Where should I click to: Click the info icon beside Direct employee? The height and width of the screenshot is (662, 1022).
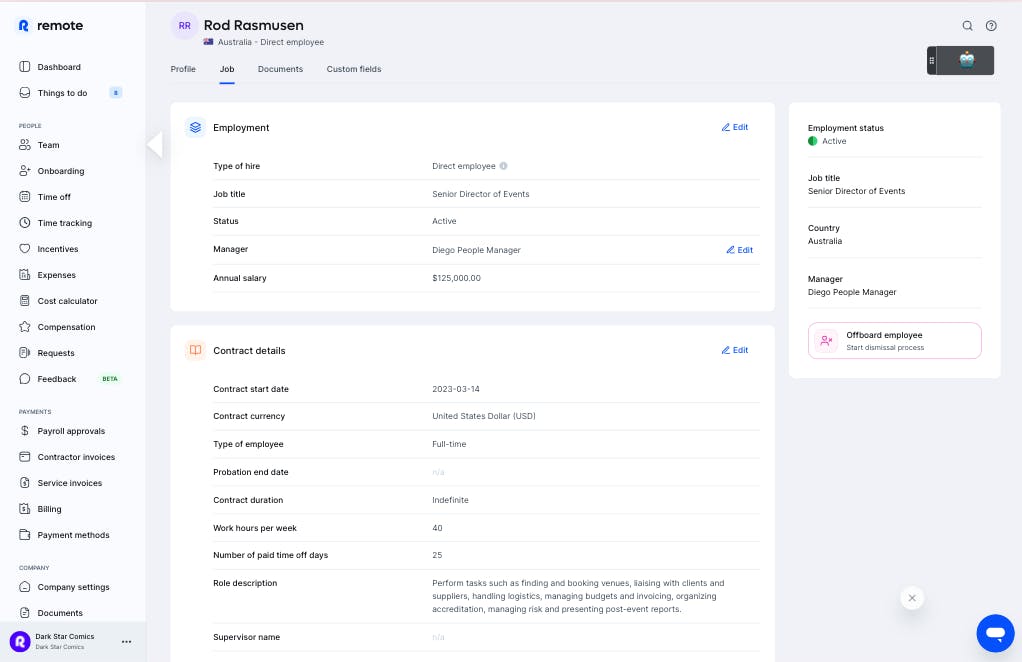(x=503, y=166)
